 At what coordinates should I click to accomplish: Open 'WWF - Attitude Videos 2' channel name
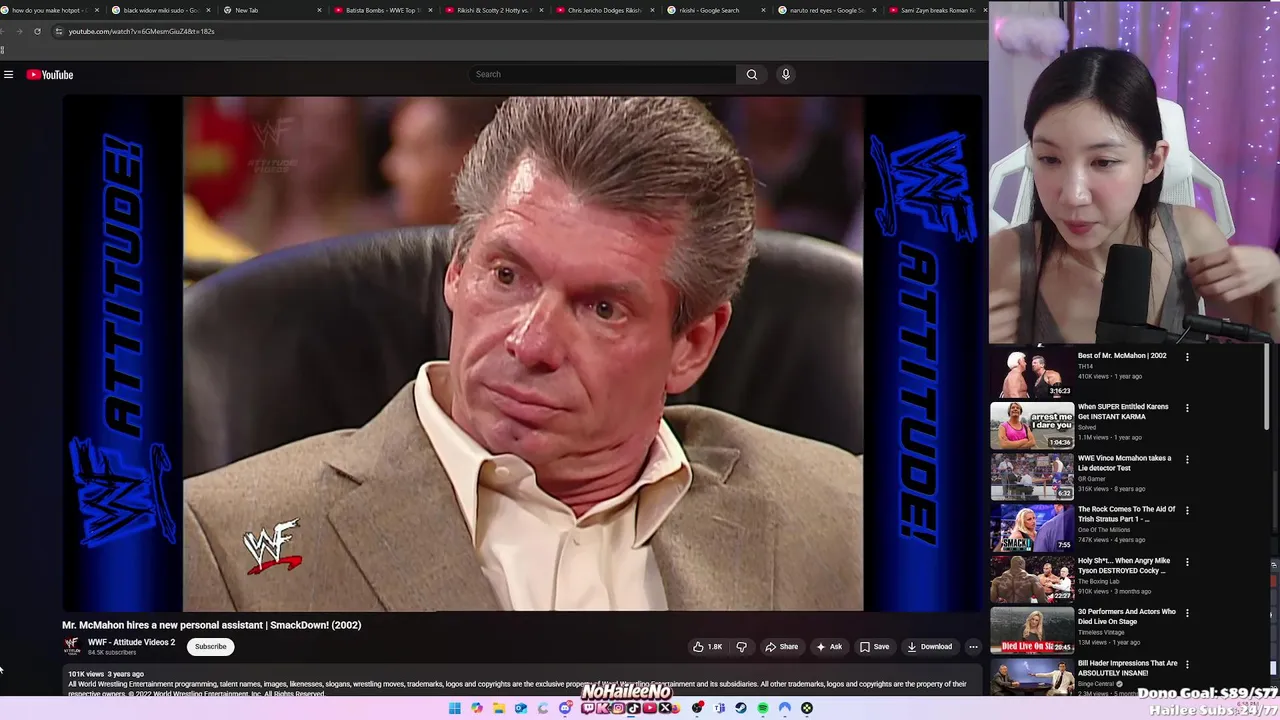click(131, 642)
